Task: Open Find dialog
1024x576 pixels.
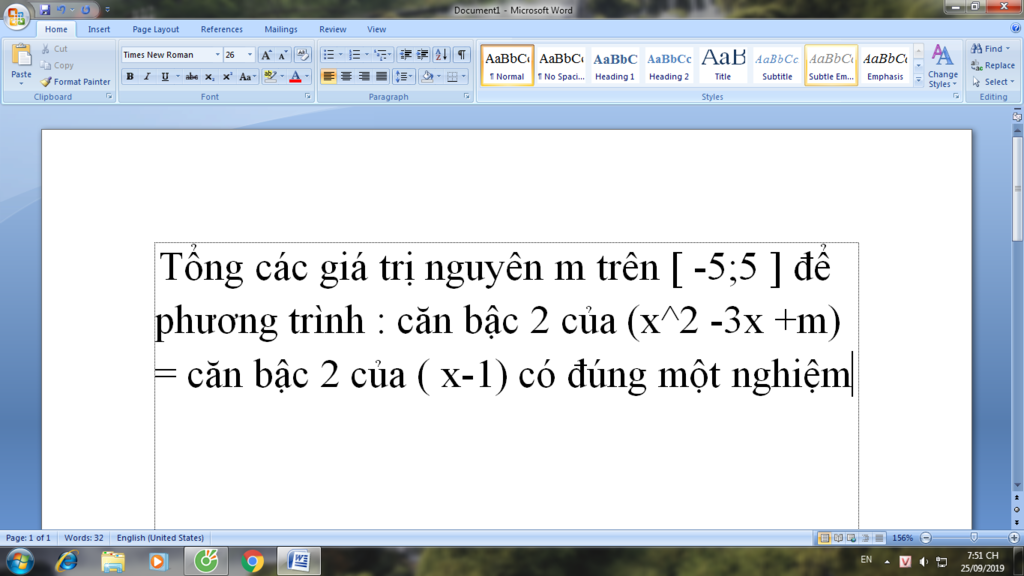Action: 990,49
